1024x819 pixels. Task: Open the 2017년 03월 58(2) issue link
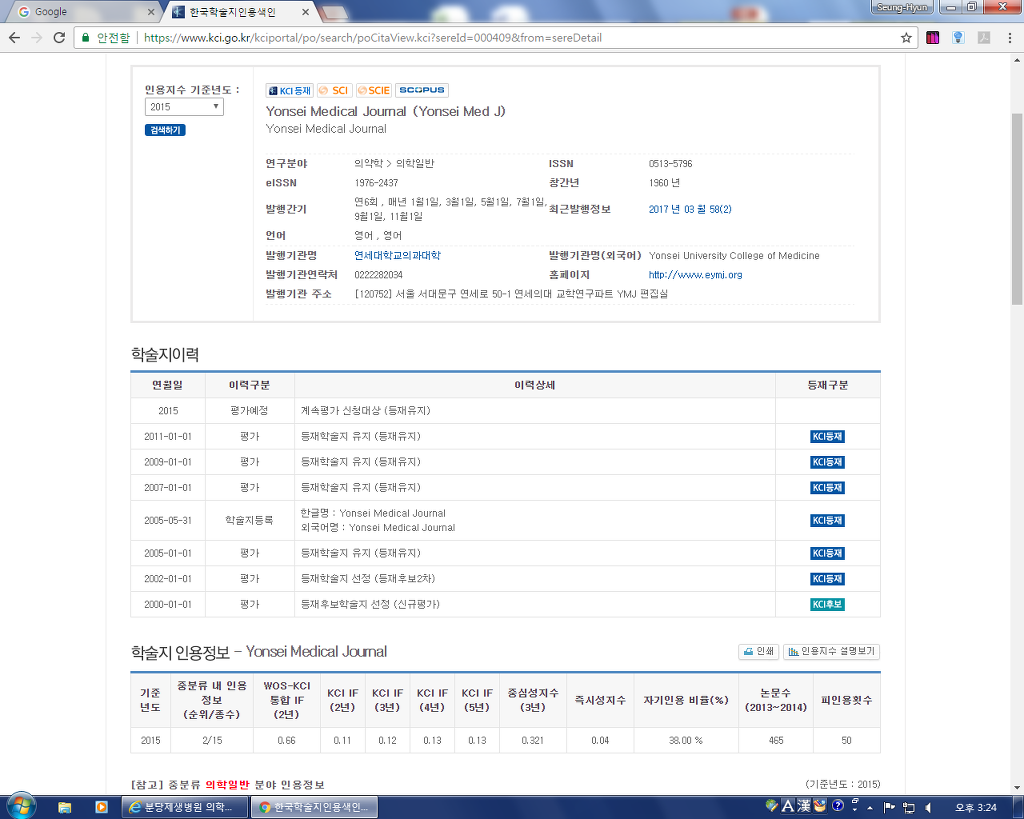tap(690, 210)
